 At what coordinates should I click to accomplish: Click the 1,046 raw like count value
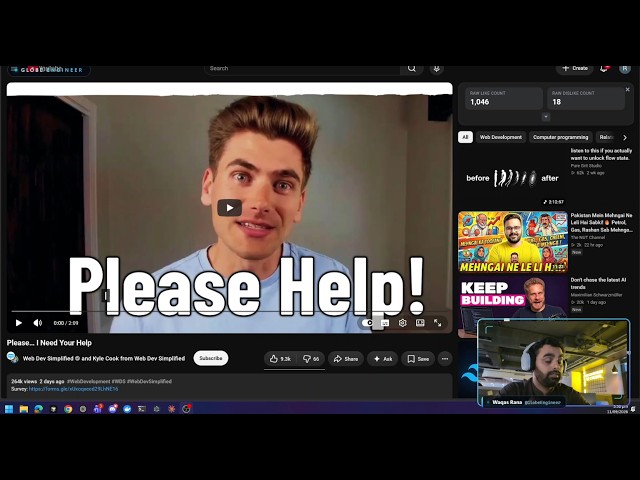[480, 102]
